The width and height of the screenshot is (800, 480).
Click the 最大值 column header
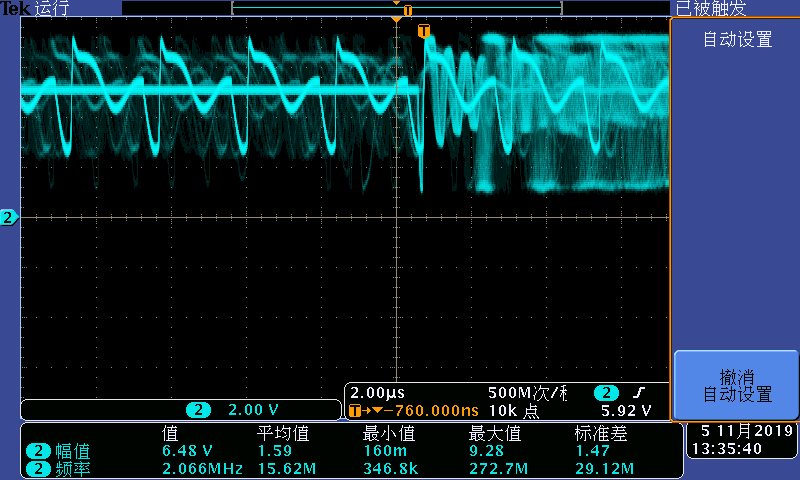(x=494, y=434)
